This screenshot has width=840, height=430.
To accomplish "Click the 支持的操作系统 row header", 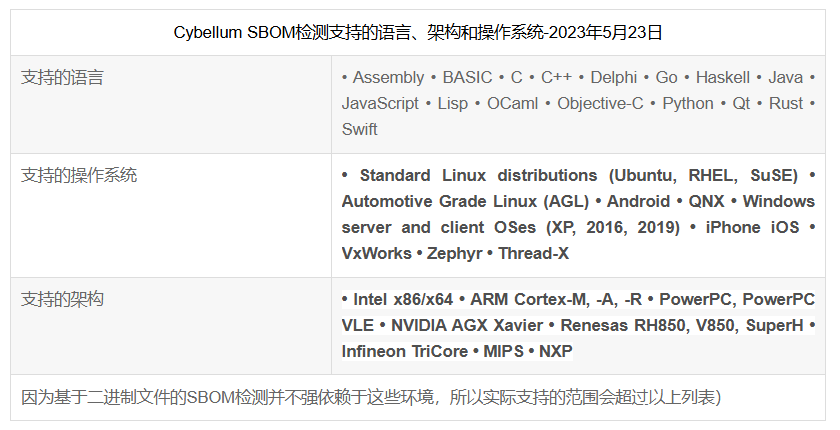I will 79,175.
